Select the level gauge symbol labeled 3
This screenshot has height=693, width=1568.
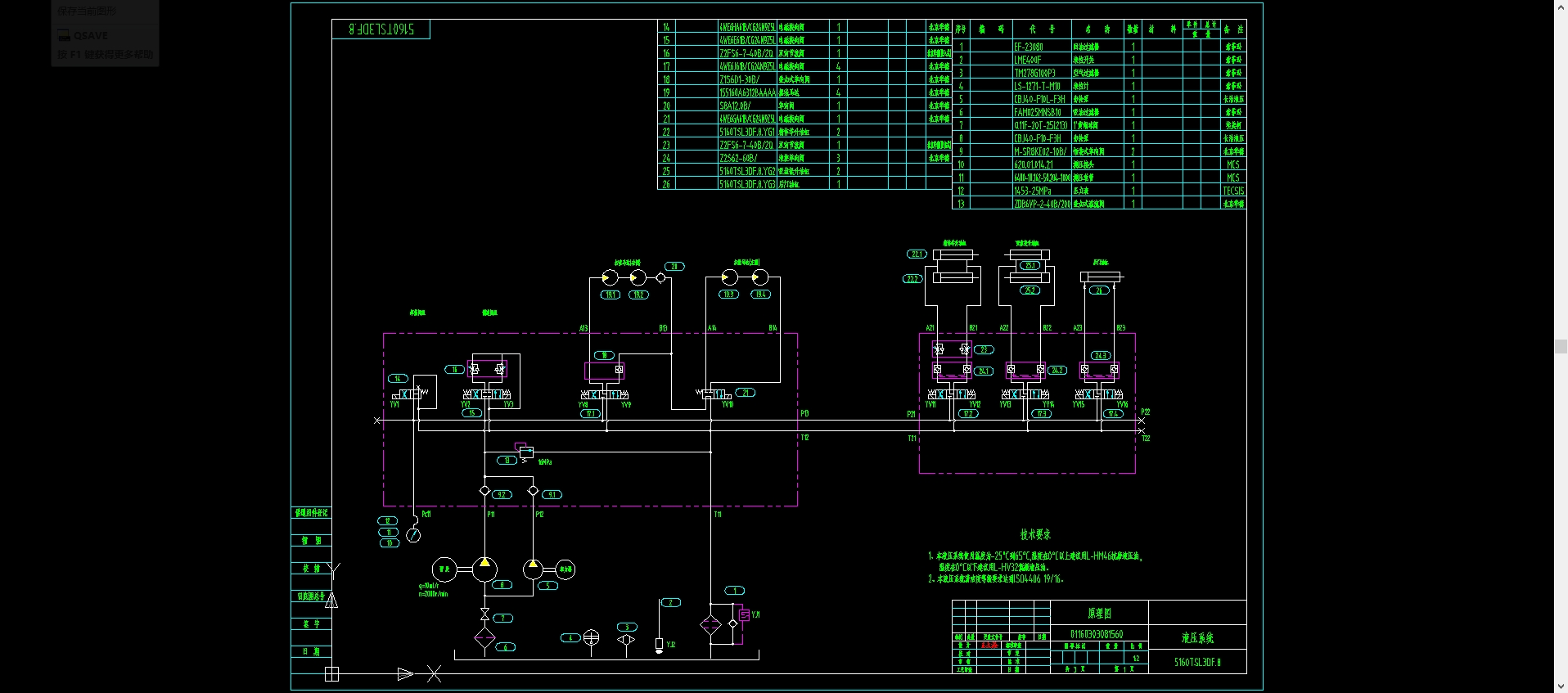pos(626,639)
